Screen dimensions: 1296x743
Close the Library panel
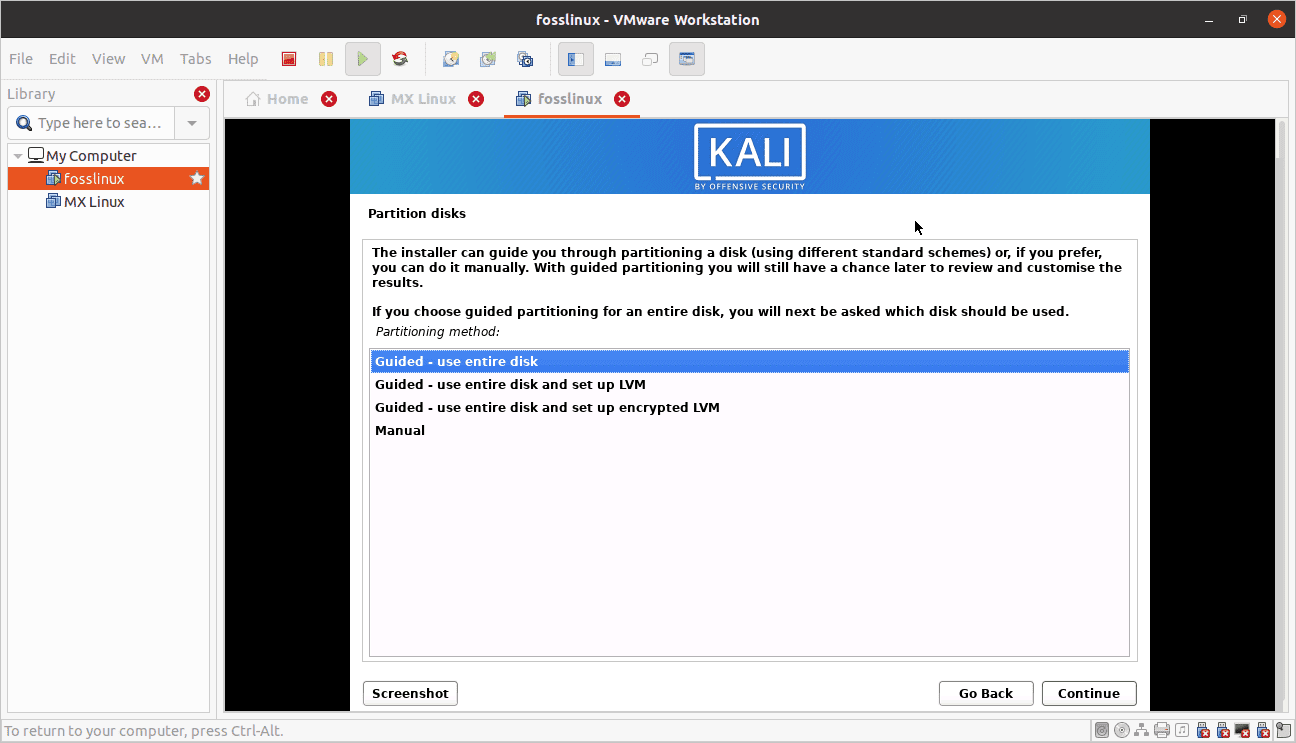(202, 94)
